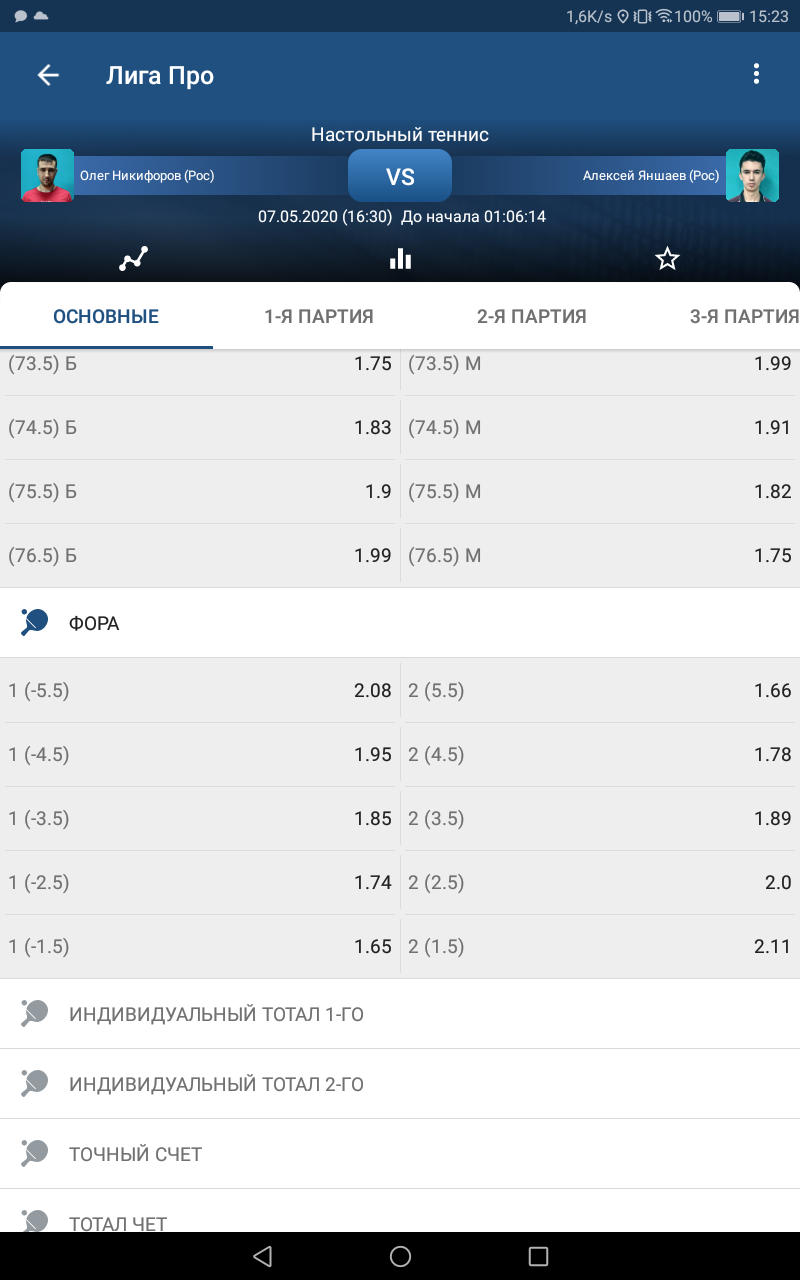Tap the Android home navigation button

pos(400,1257)
